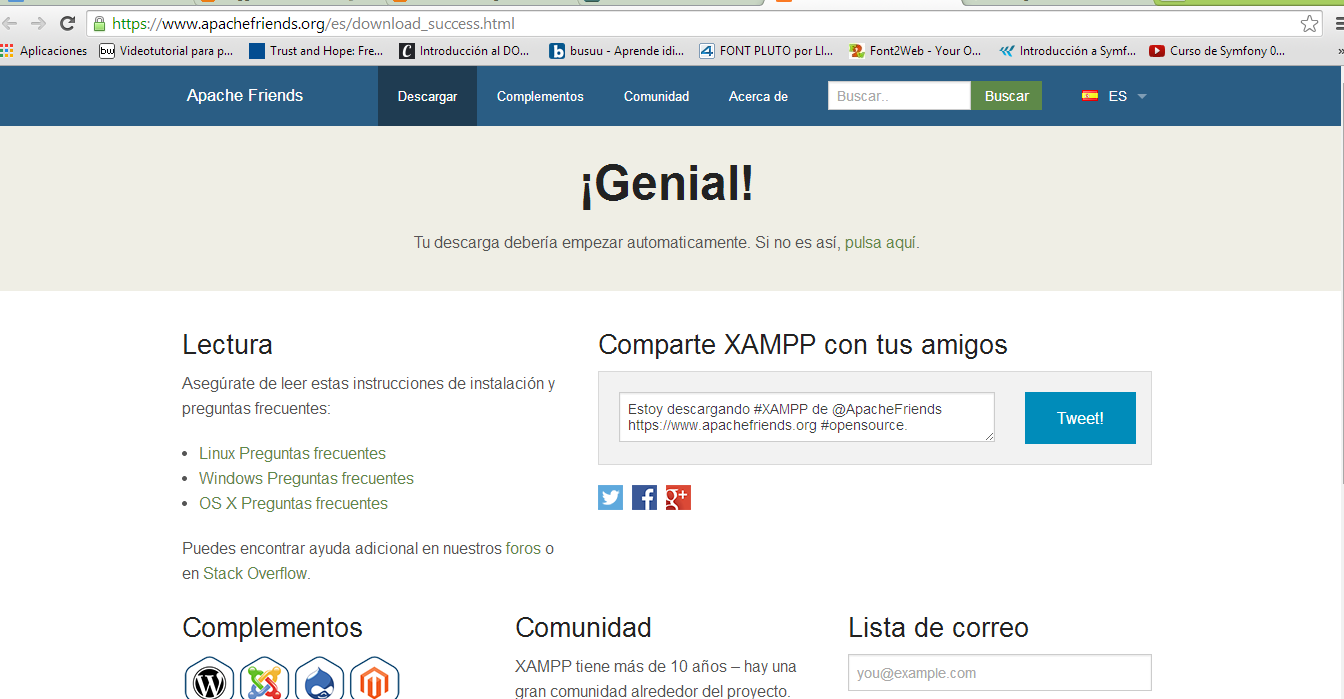Open the Font2Web bookmark
This screenshot has width=1344, height=699.
click(x=916, y=50)
